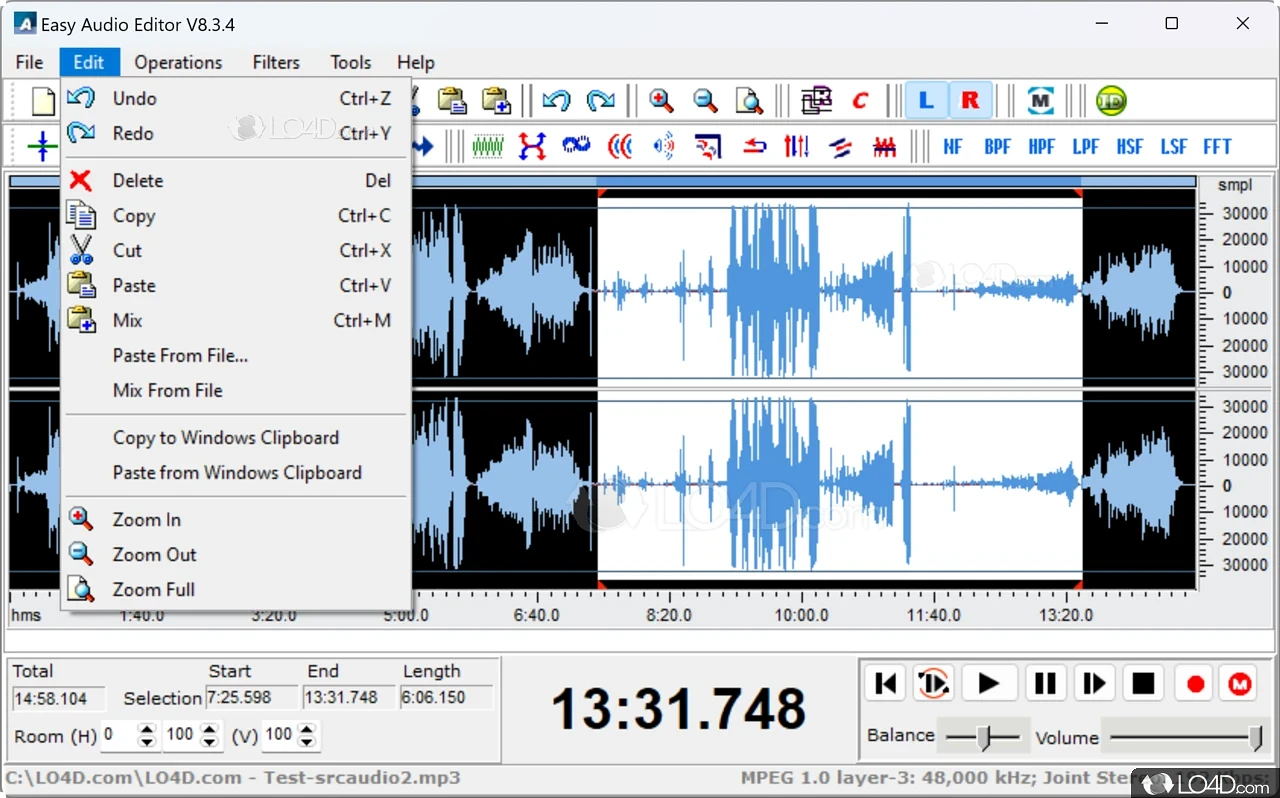Toggle the M mixer toolbar button

(x=1041, y=100)
